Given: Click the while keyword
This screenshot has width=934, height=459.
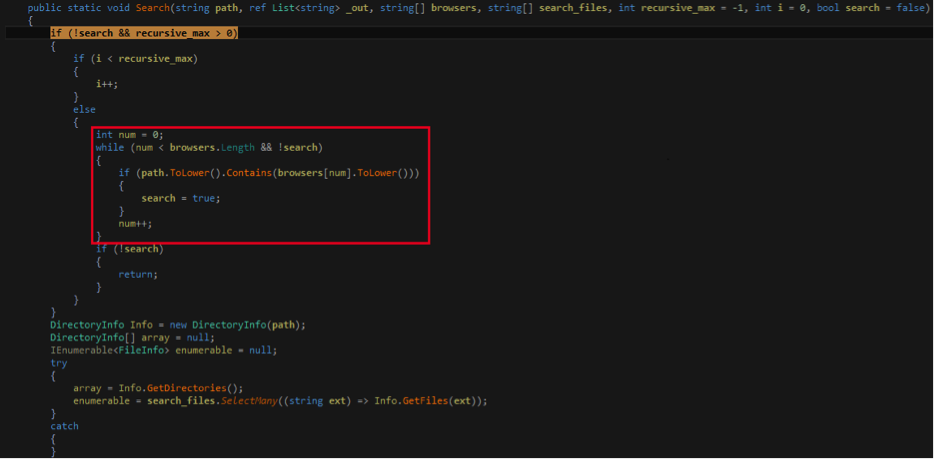Looking at the screenshot, I should (110, 147).
